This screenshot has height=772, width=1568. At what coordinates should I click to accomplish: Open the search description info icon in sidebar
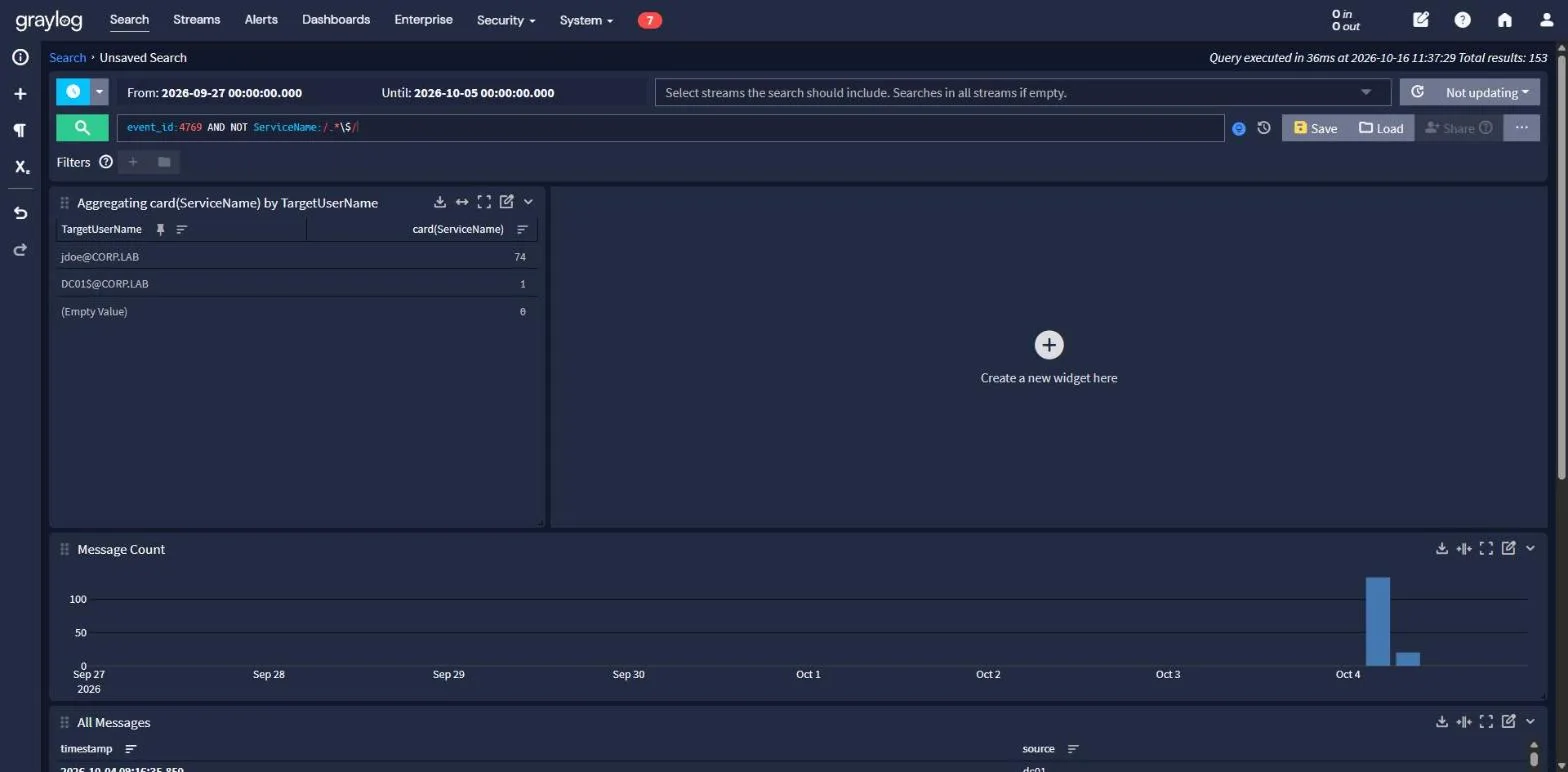click(x=20, y=57)
